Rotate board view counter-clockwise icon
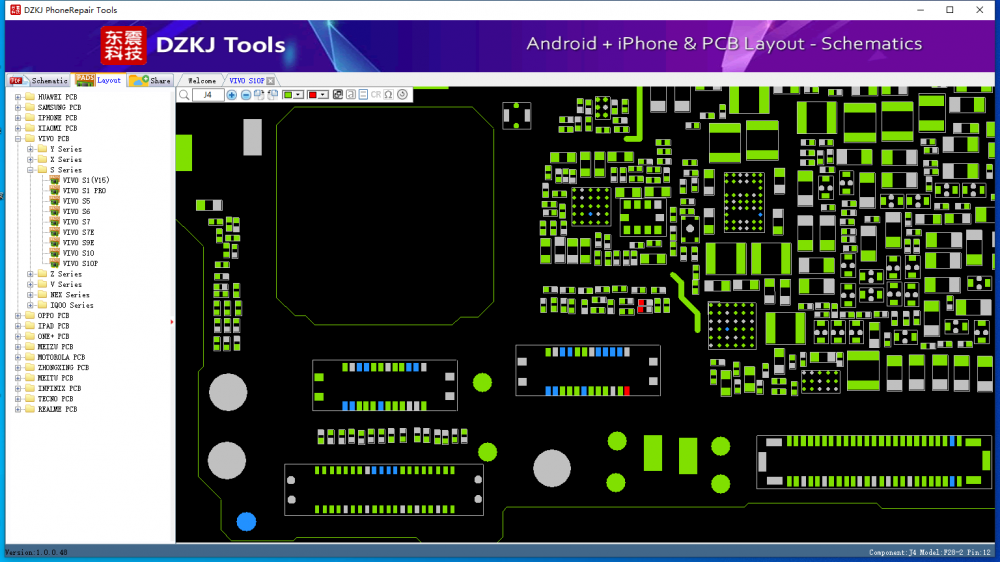The width and height of the screenshot is (1000, 562). click(x=273, y=94)
